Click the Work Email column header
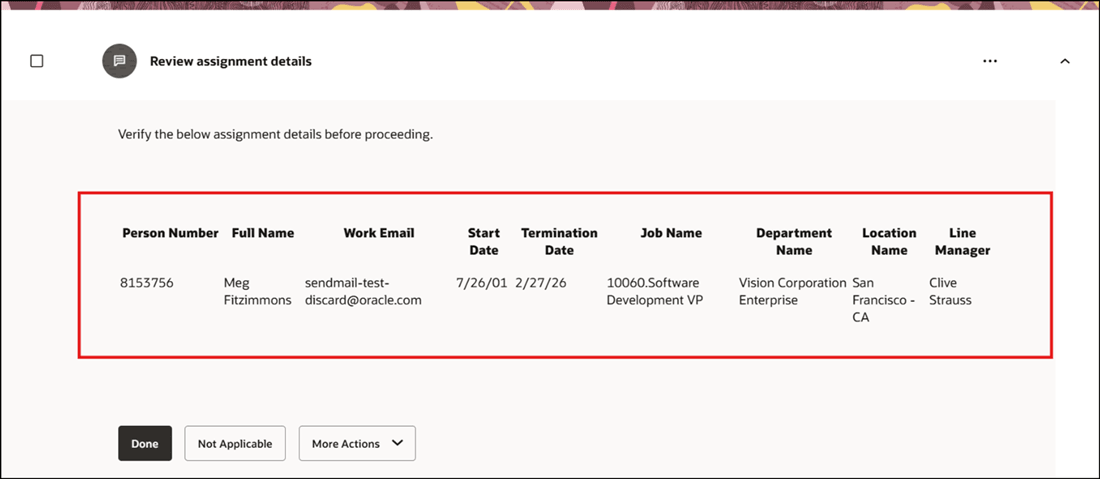Viewport: 1100px width, 479px height. 379,233
